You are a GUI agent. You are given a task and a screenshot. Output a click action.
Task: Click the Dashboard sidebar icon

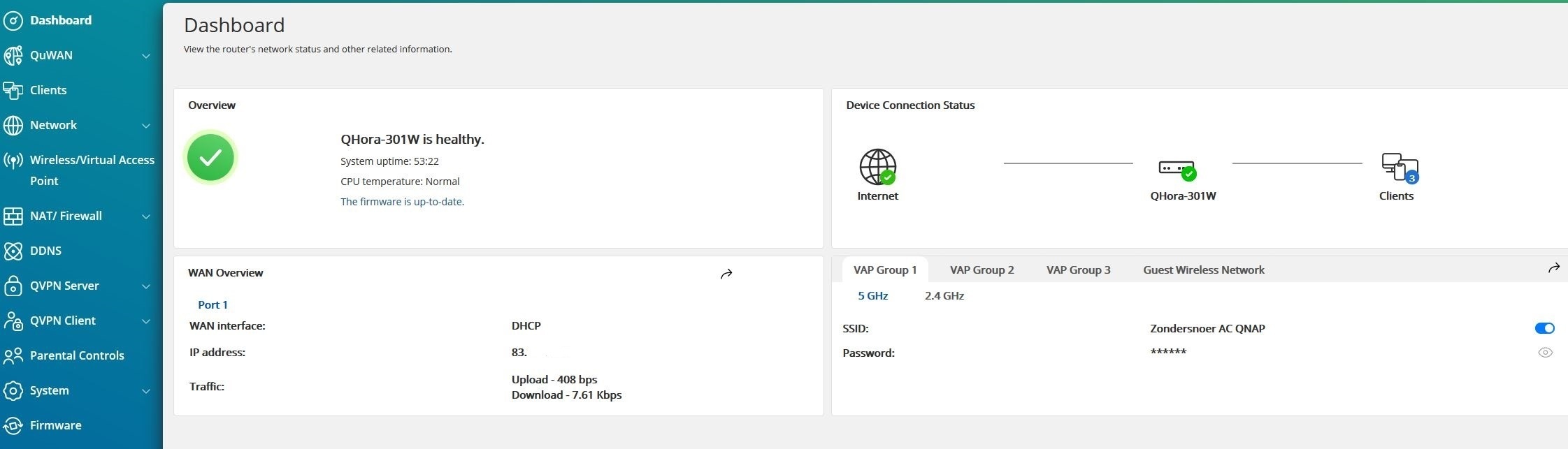click(13, 20)
